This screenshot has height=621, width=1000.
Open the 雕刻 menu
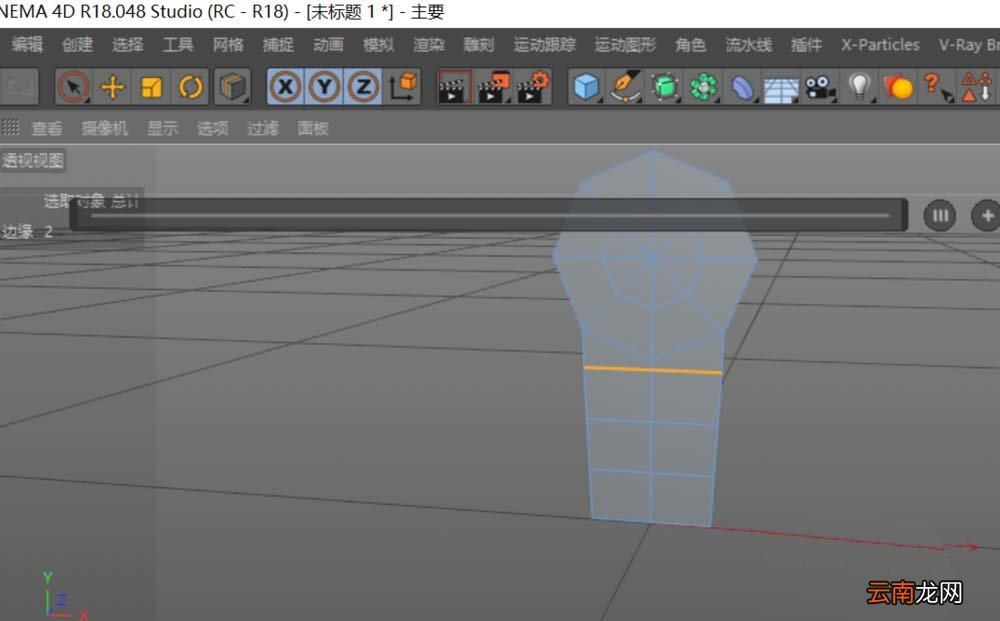478,44
